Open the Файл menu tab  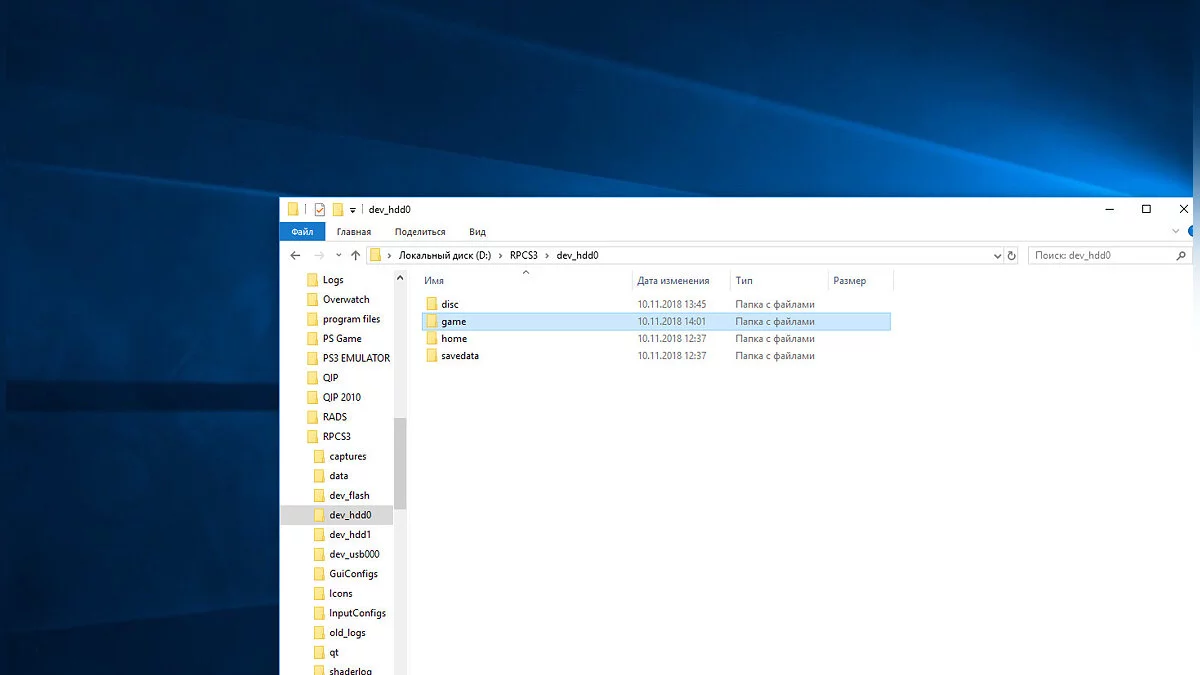[x=302, y=232]
